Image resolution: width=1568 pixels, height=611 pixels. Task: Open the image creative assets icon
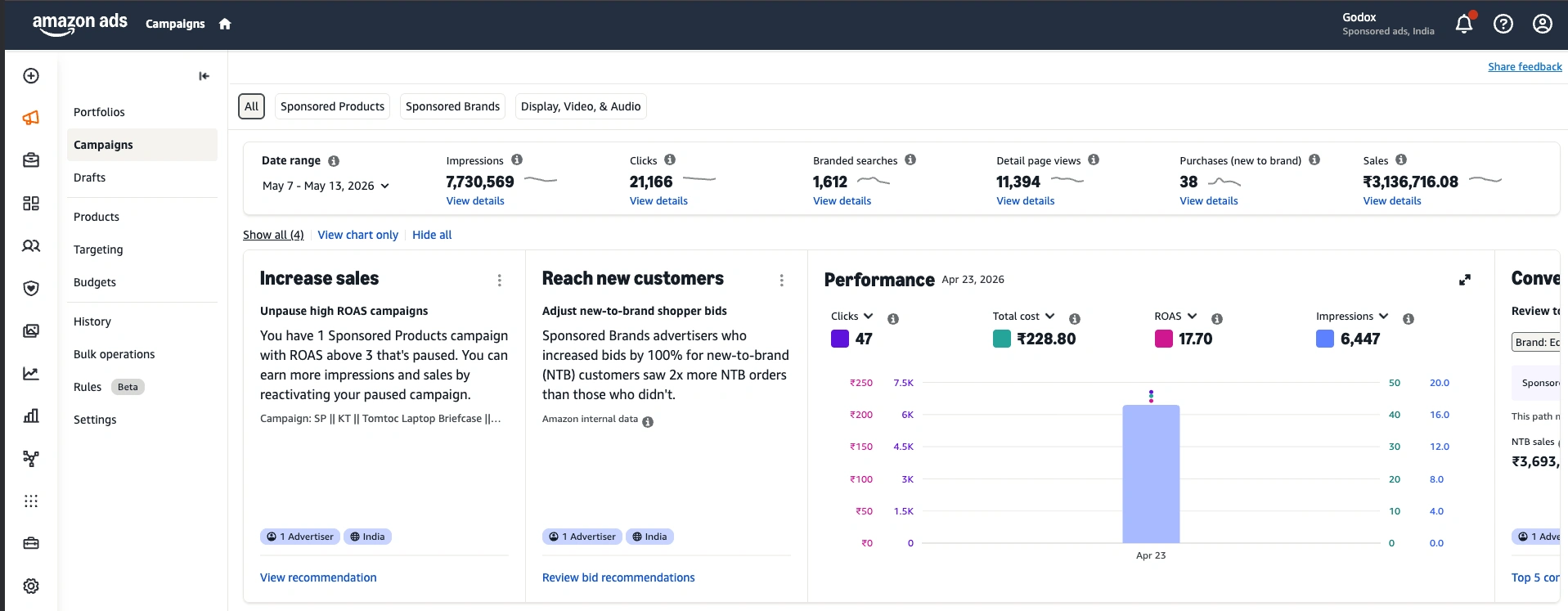click(31, 331)
